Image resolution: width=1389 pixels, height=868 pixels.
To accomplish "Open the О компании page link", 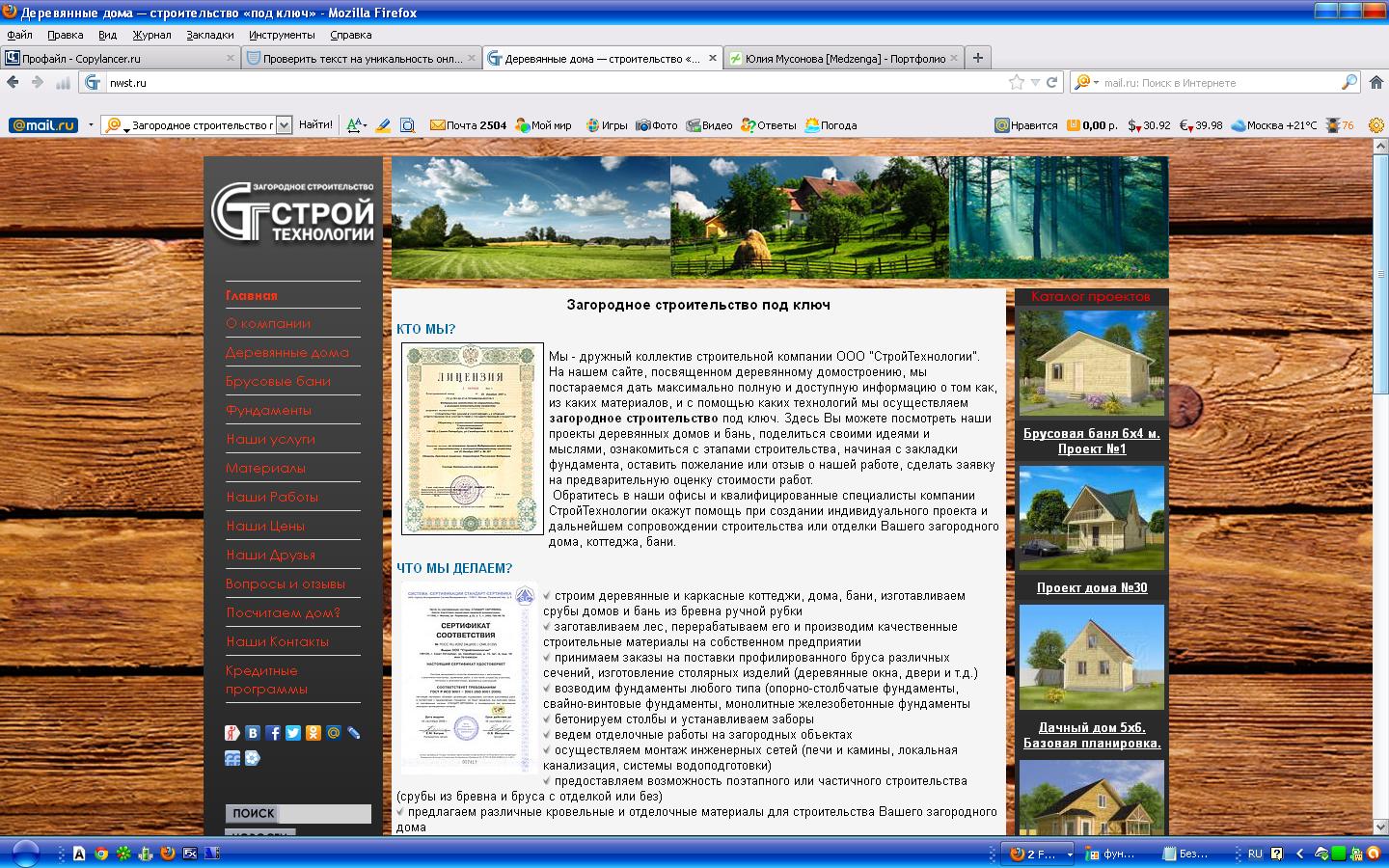I will coord(268,323).
